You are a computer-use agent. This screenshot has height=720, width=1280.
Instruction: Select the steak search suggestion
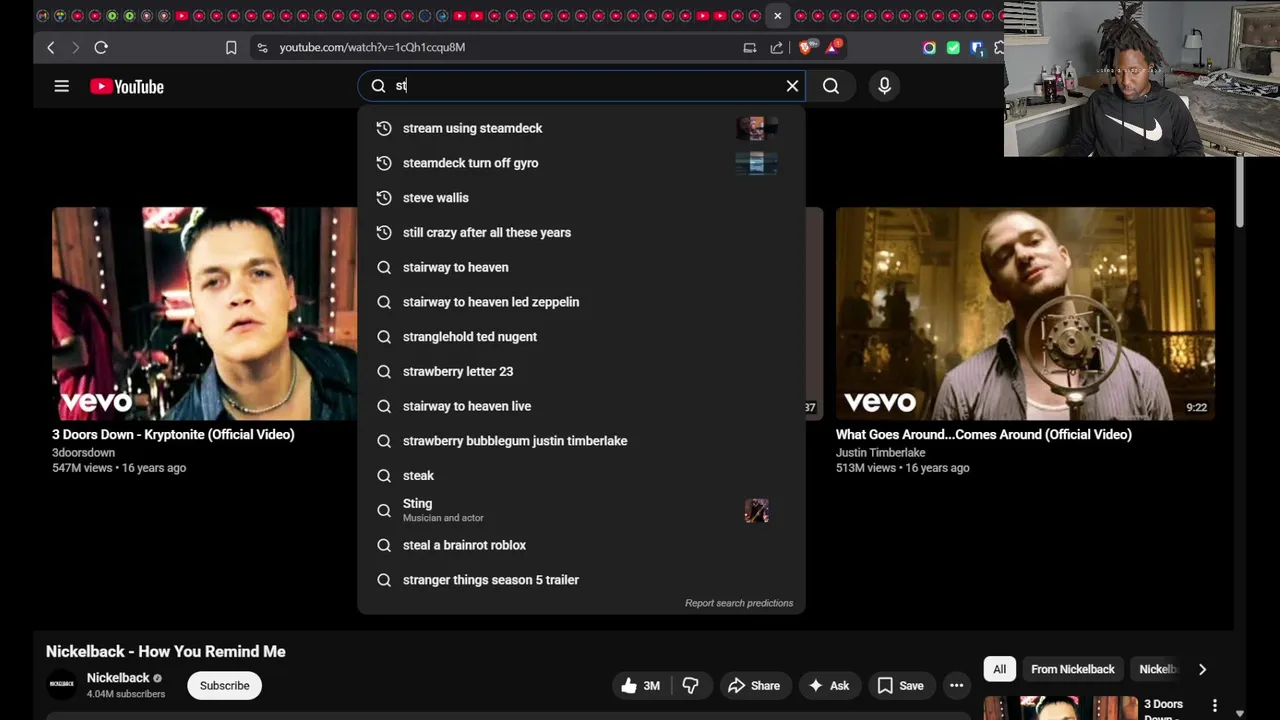click(581, 476)
